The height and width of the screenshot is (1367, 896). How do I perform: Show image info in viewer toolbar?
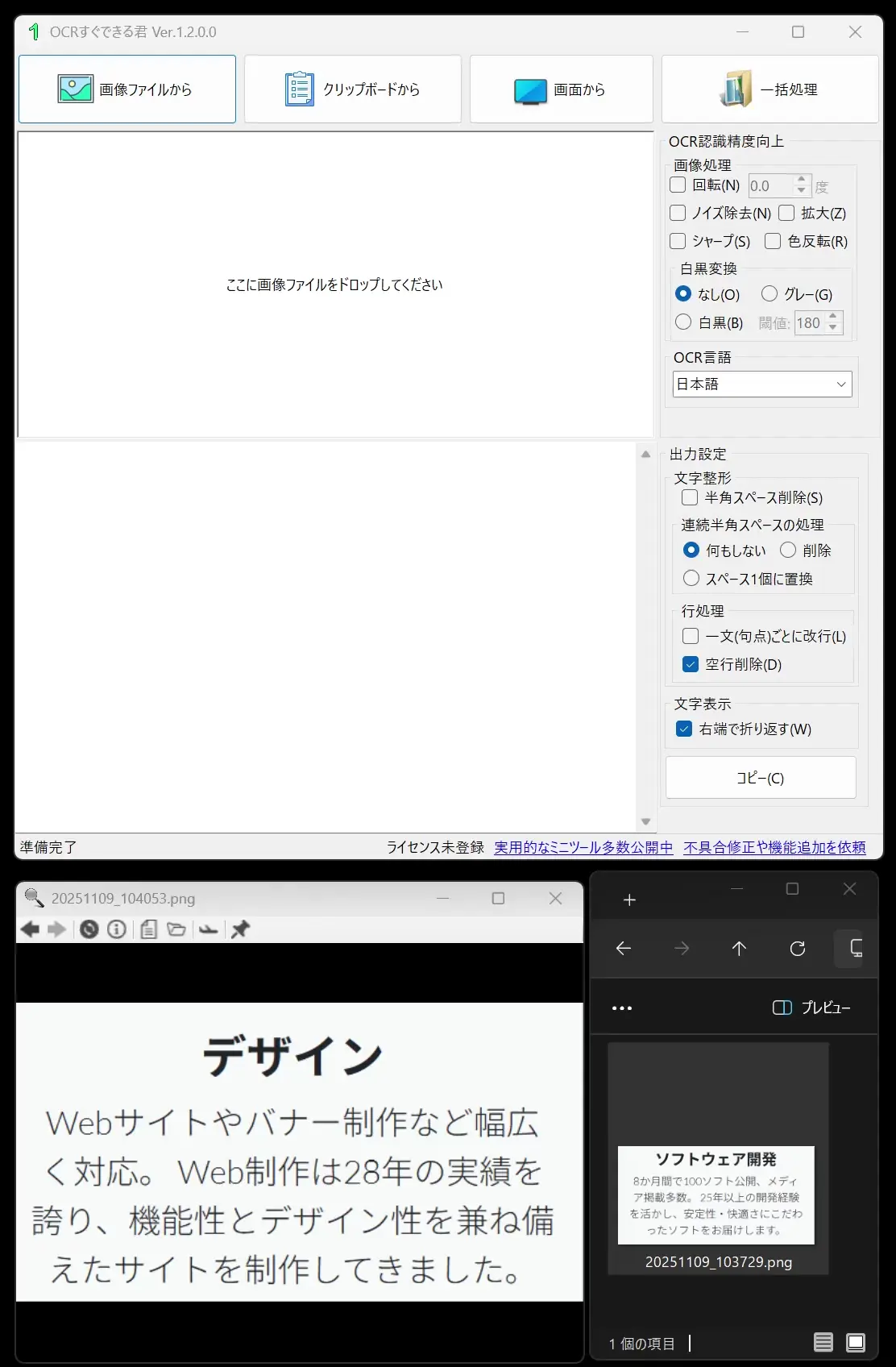point(117,929)
